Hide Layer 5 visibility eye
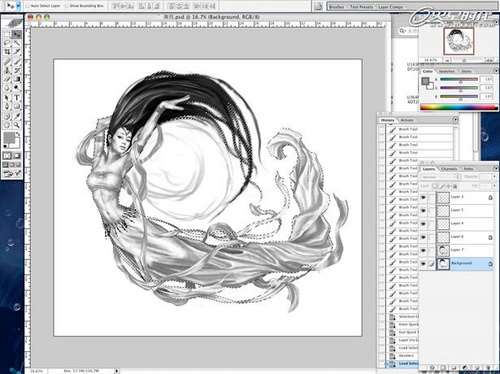This screenshot has width=500, height=374. point(424,210)
